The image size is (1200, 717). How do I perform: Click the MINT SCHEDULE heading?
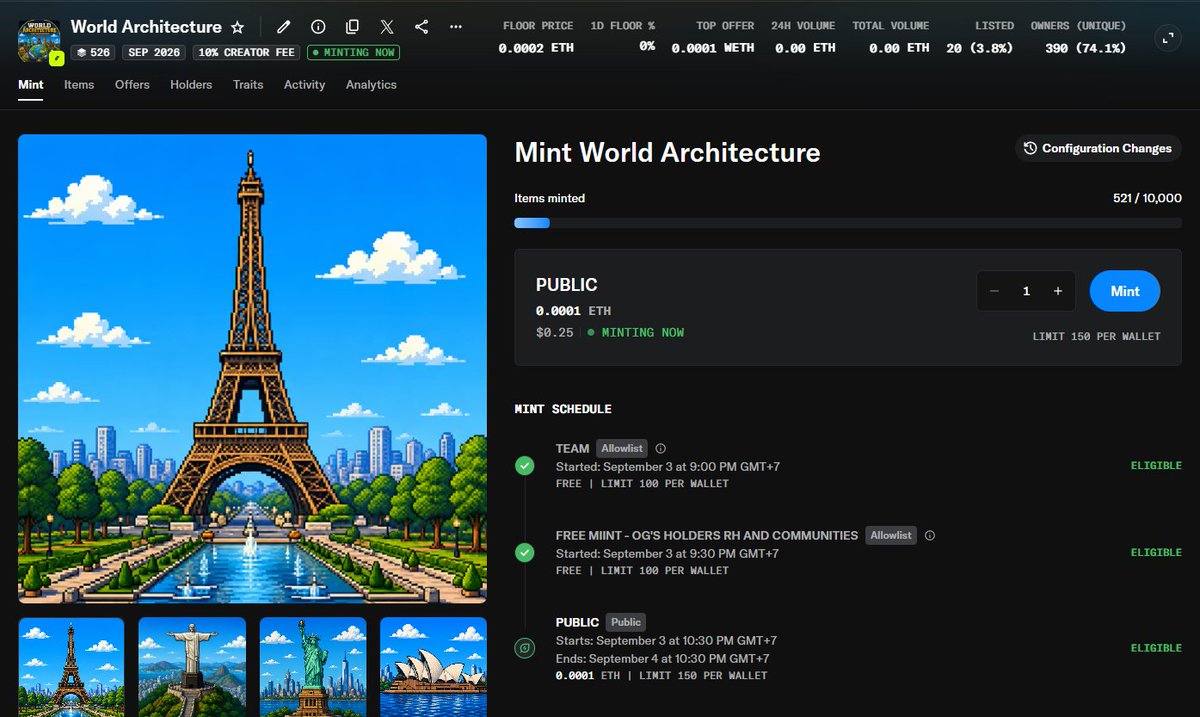pos(563,409)
